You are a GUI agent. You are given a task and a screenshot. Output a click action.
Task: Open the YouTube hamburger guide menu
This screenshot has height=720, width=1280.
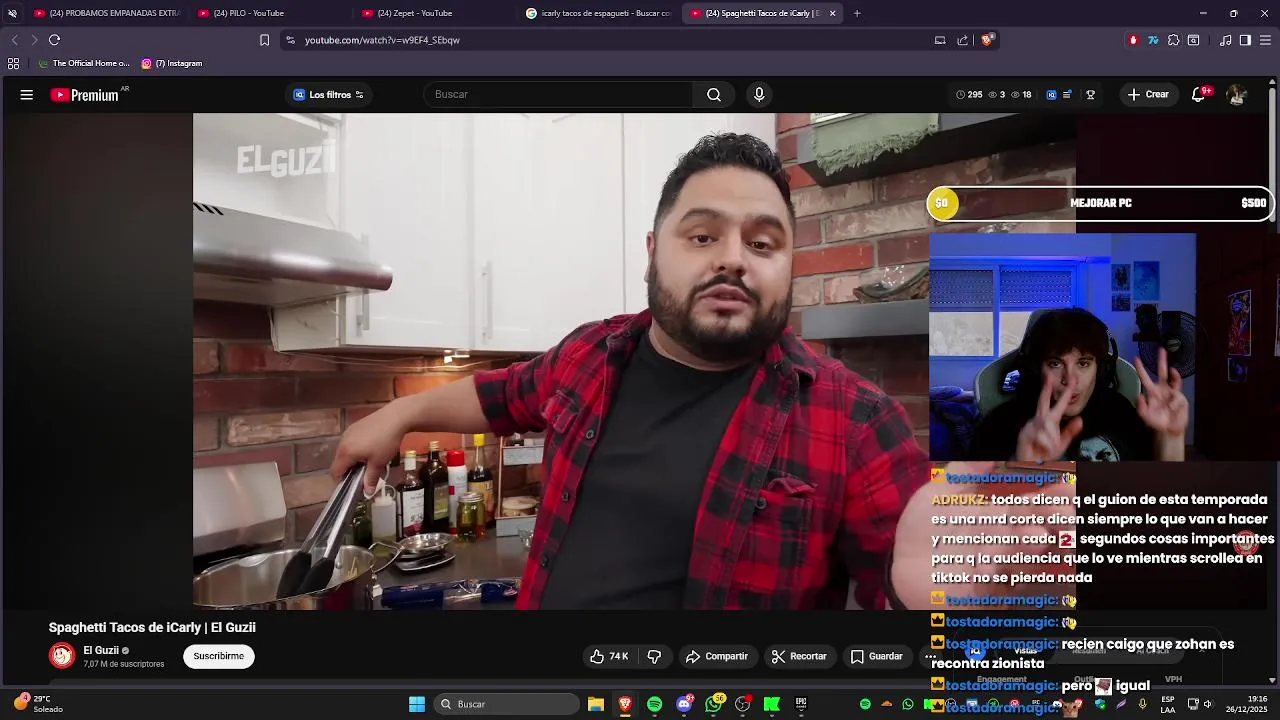click(x=27, y=95)
